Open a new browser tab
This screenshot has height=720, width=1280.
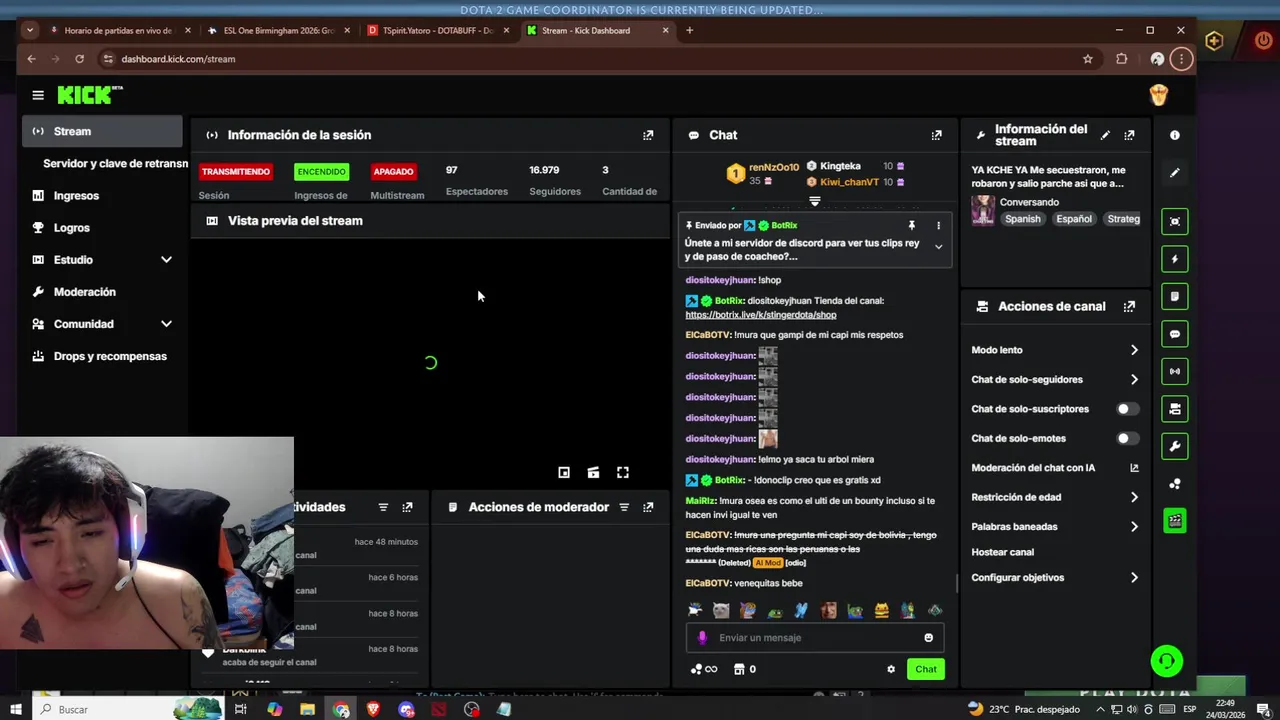coord(689,30)
